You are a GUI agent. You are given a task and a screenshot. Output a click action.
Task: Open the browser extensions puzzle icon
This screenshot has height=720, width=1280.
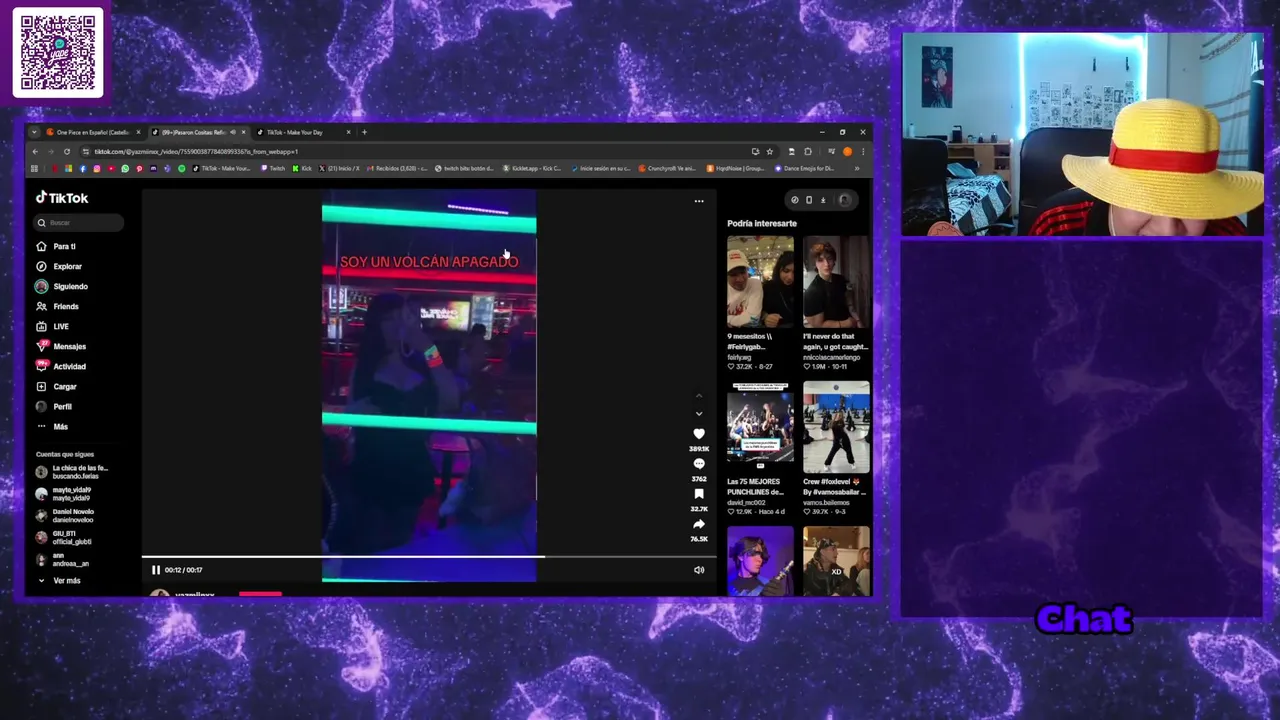point(808,152)
